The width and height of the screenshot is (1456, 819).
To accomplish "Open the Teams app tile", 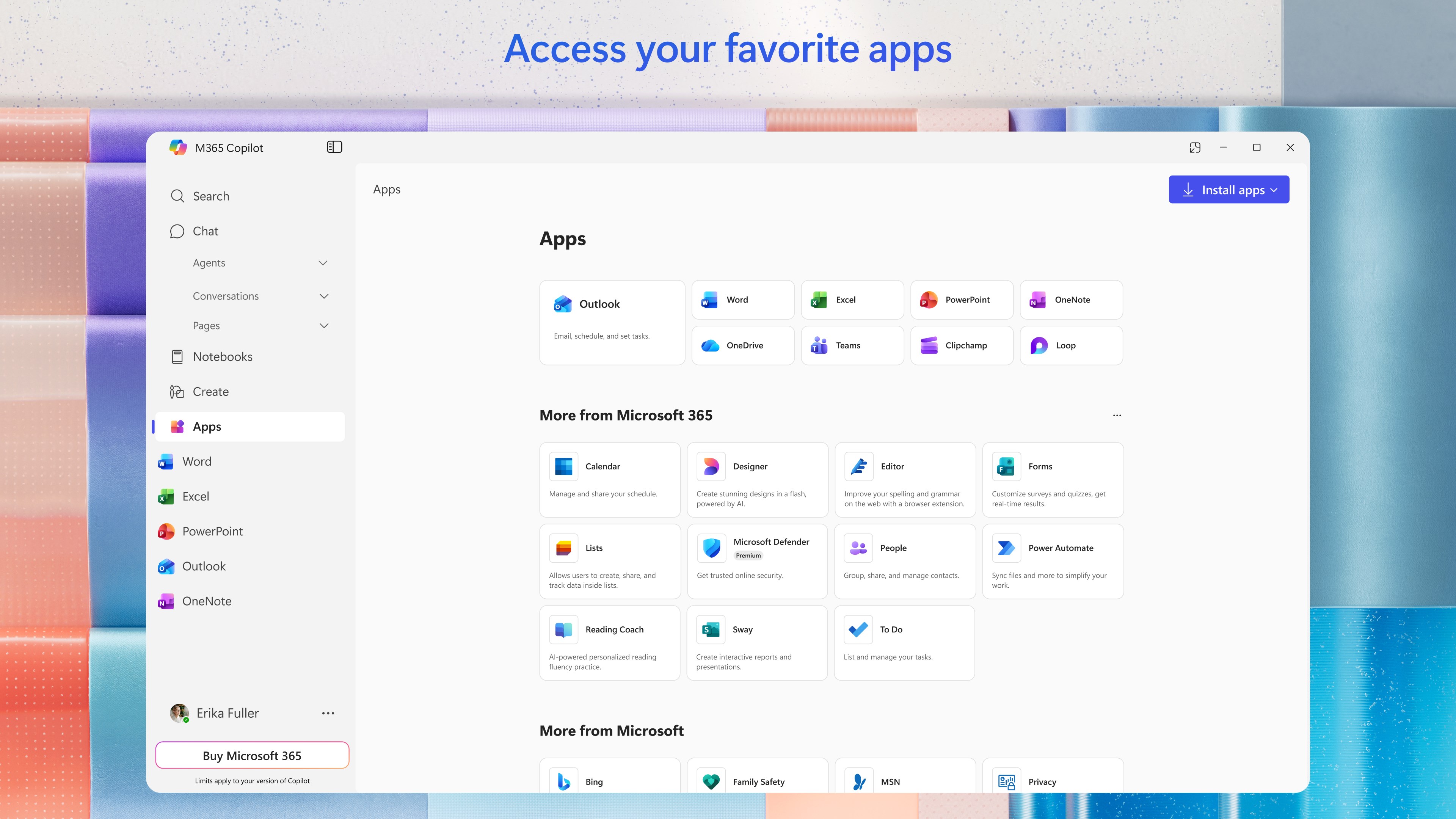I will 852,345.
